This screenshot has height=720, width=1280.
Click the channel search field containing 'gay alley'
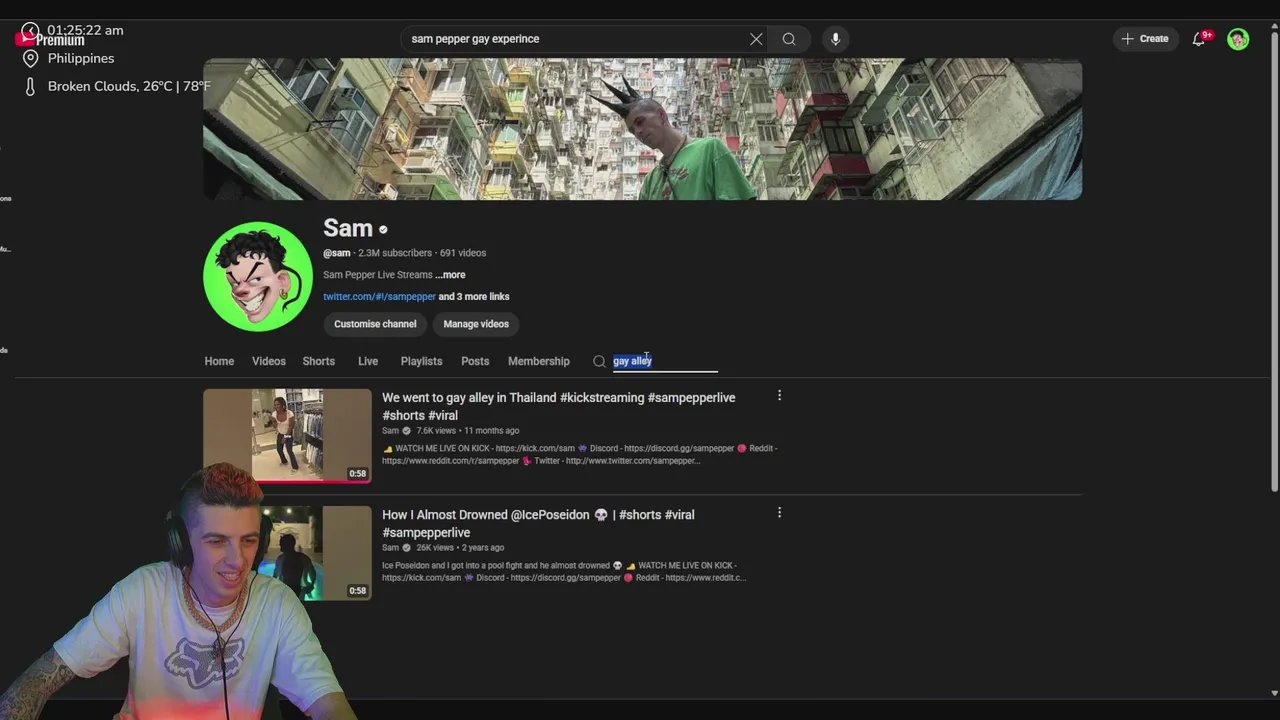click(665, 361)
